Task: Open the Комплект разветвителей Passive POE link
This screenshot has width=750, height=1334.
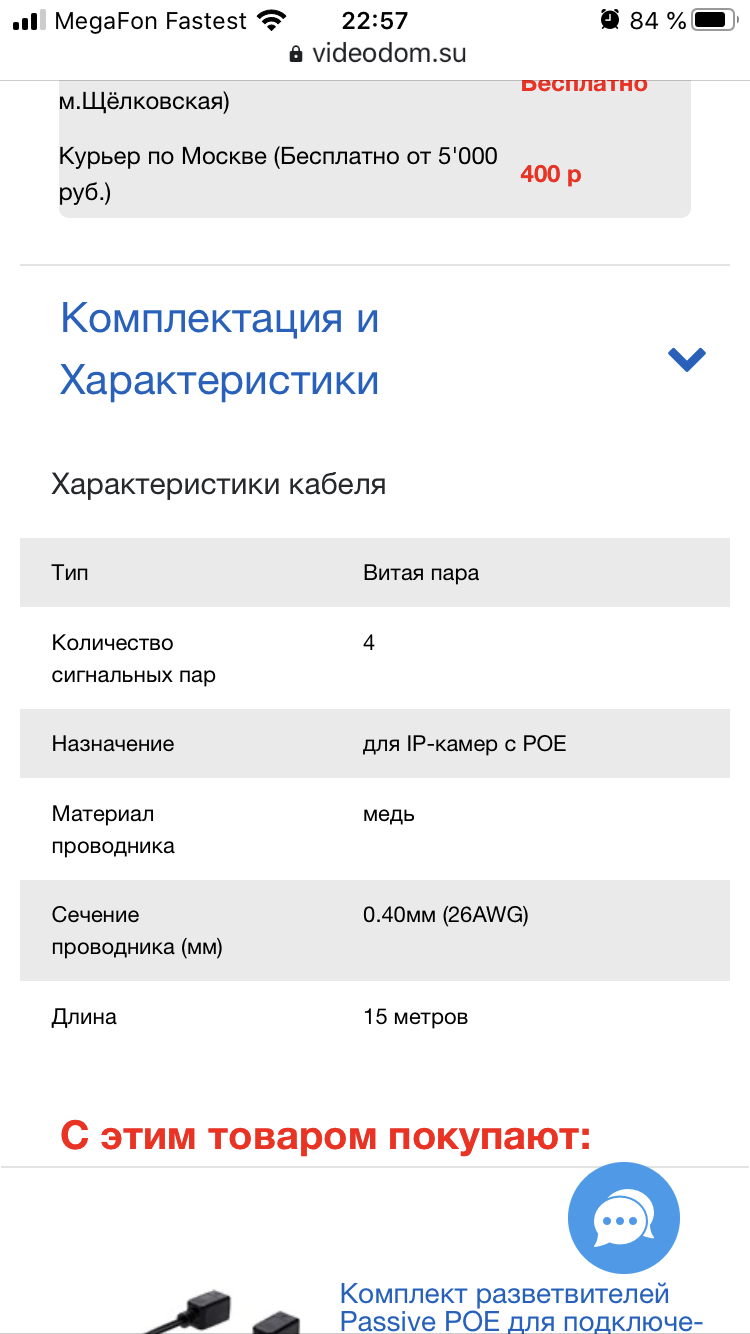Action: click(x=504, y=1307)
